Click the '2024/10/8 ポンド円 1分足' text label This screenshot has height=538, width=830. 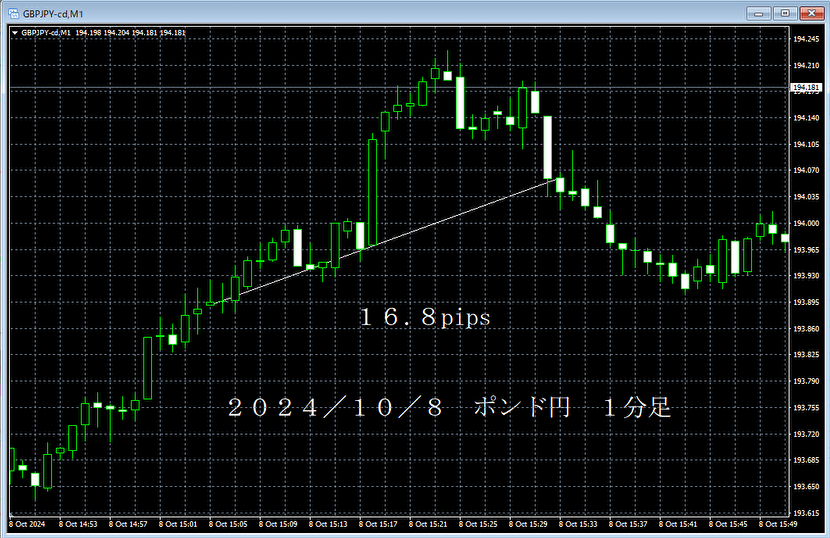click(450, 408)
